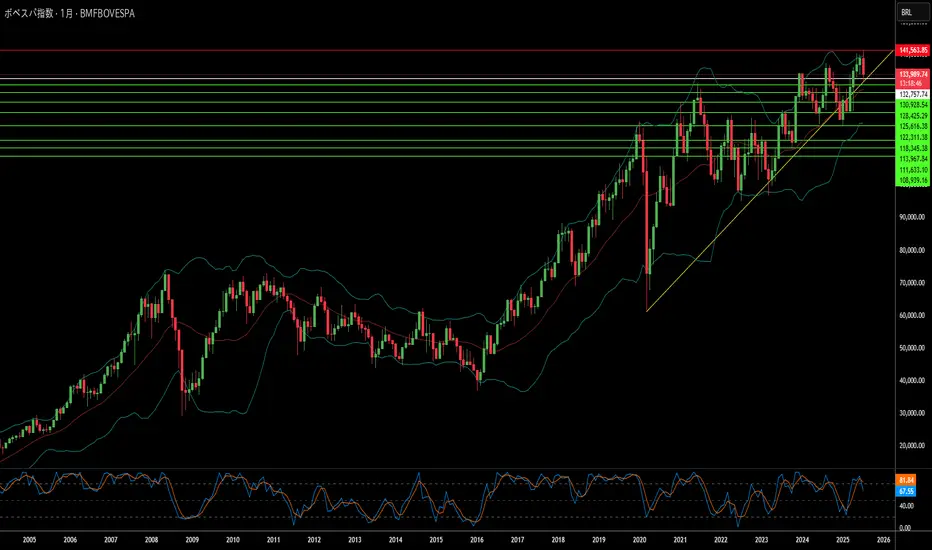
Task: Click the 2016 label on time axis
Action: pos(477,540)
